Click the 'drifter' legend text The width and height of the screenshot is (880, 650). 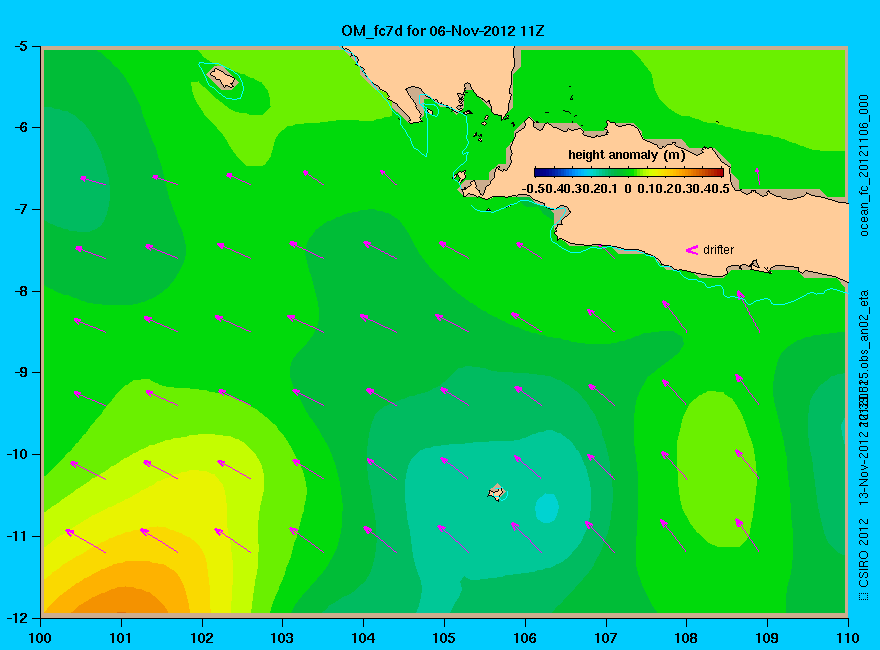(x=718, y=250)
